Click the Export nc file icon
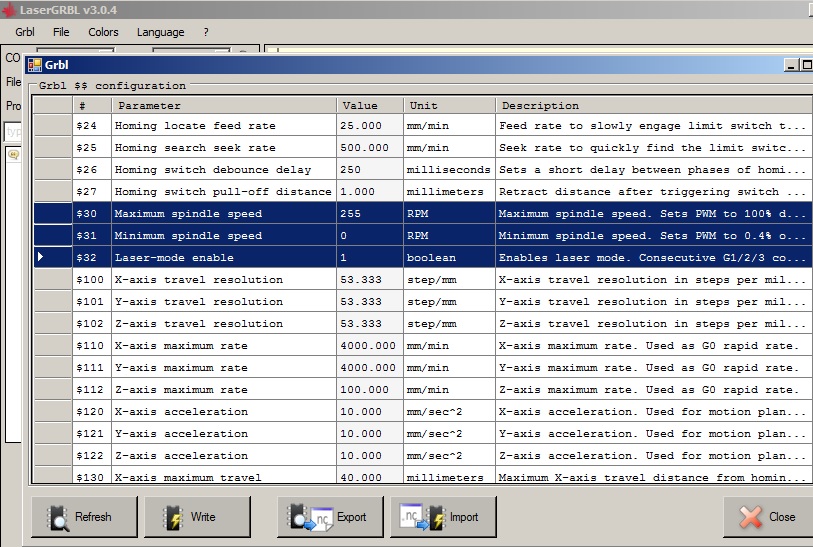This screenshot has height=547, width=813. pos(311,517)
